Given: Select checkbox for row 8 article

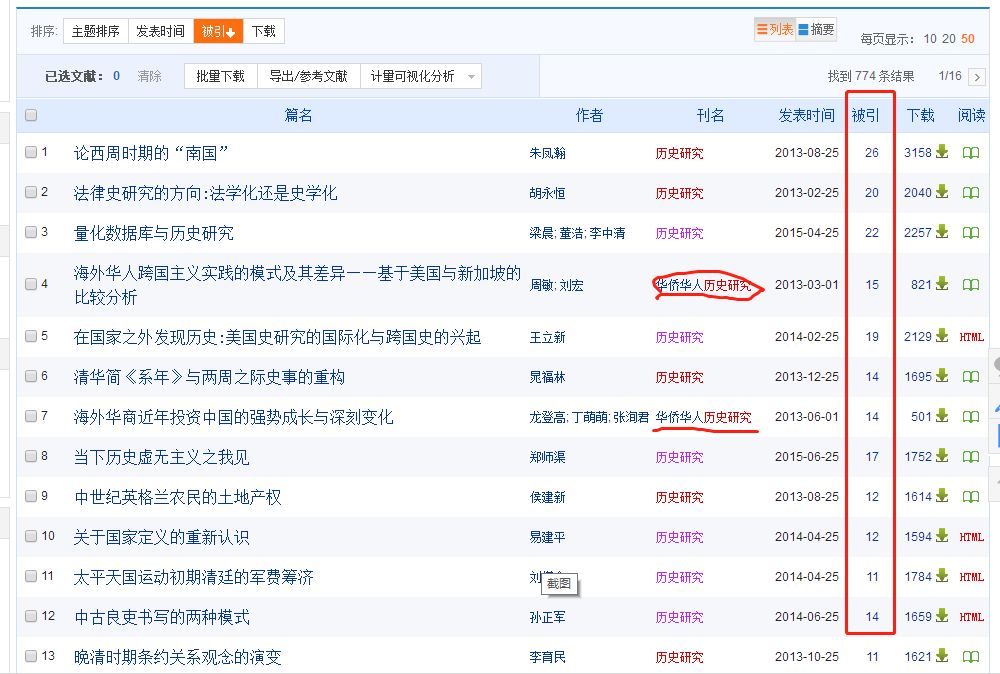Looking at the screenshot, I should click(x=31, y=457).
